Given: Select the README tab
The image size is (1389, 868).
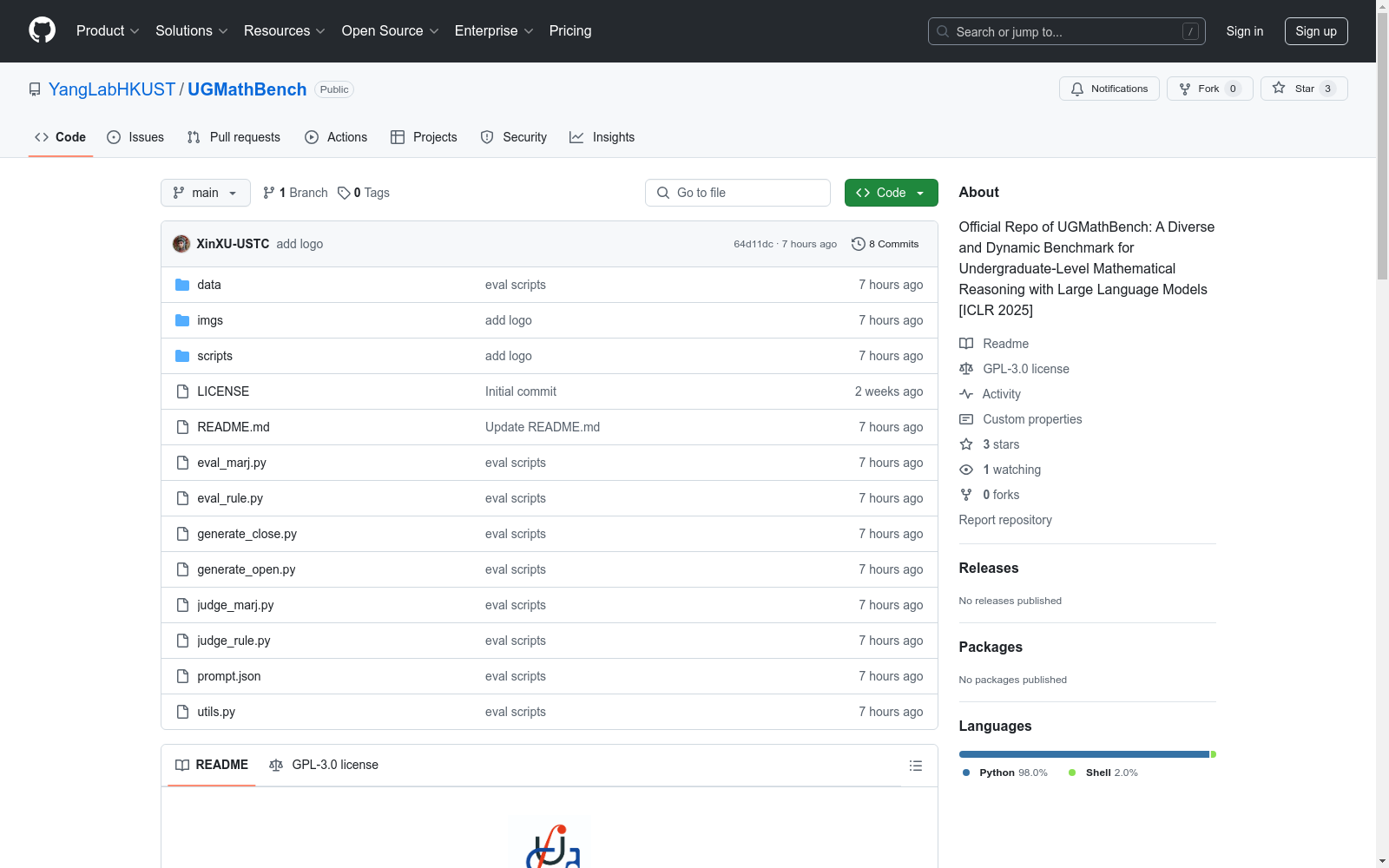Looking at the screenshot, I should click(212, 765).
